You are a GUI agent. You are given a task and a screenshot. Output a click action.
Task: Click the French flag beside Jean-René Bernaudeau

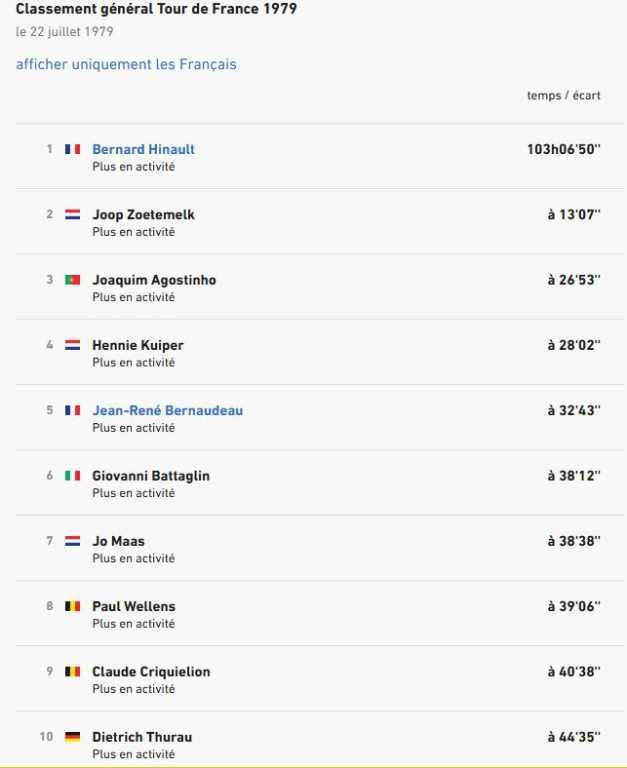click(72, 410)
